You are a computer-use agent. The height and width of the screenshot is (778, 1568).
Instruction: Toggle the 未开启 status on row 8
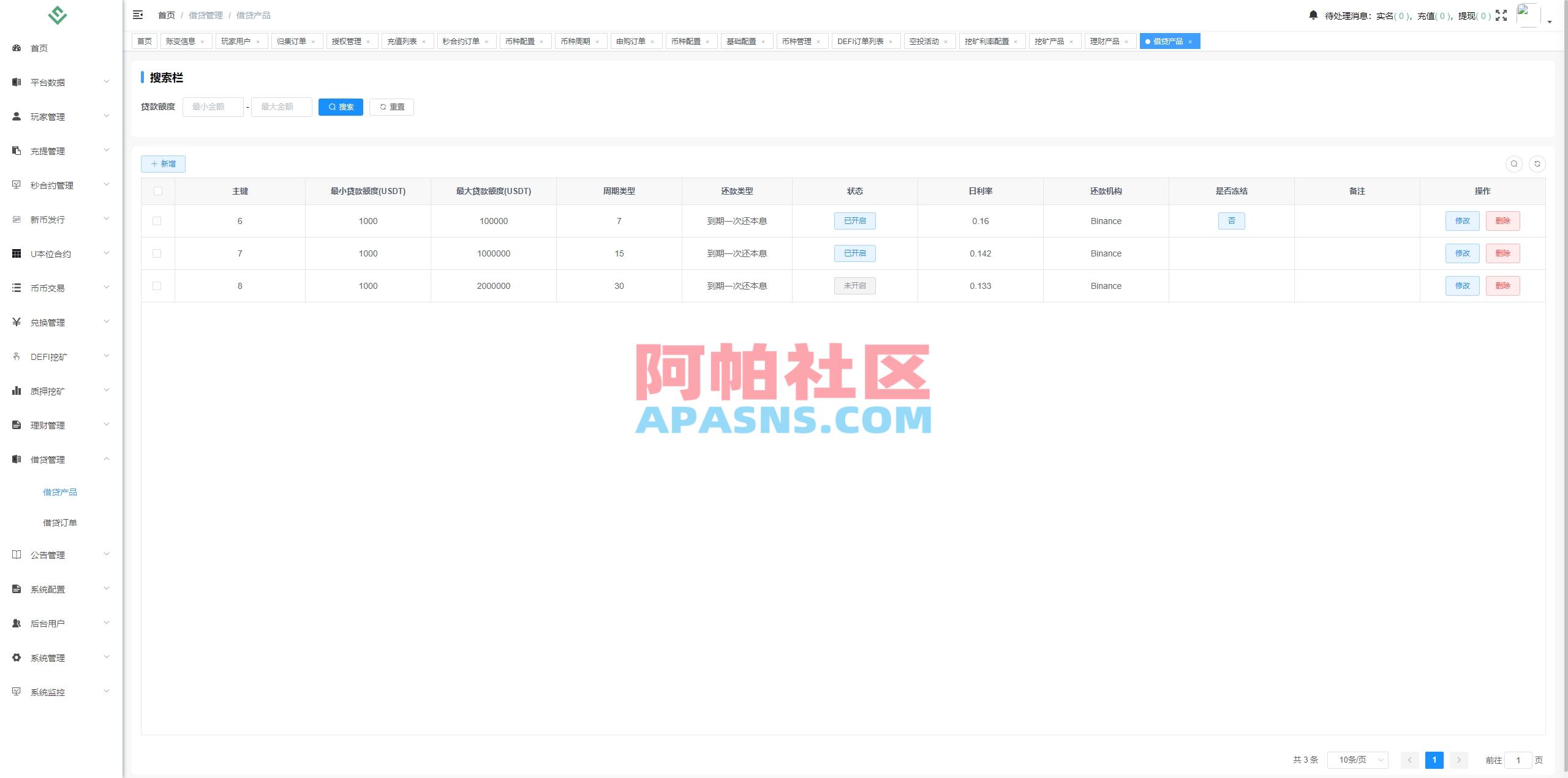pos(855,285)
